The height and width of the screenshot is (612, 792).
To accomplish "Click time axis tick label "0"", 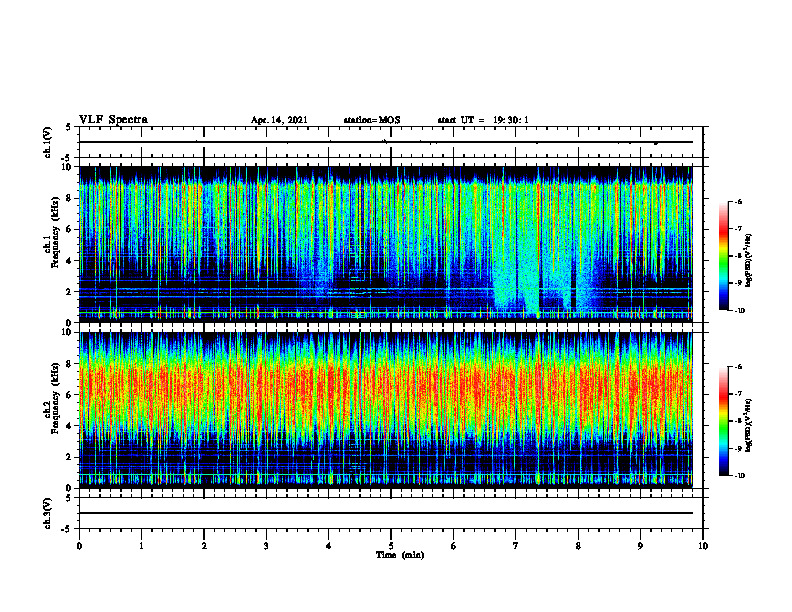I will click(79, 546).
